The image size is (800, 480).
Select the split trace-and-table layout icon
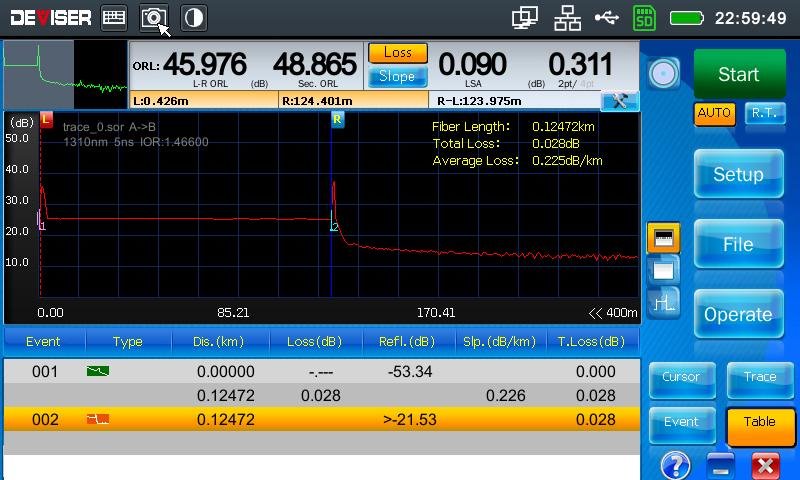(x=664, y=237)
